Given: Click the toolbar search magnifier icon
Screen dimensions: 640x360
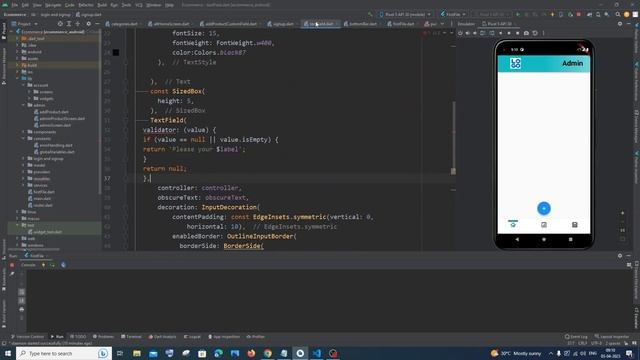Looking at the screenshot, I should coord(618,14).
